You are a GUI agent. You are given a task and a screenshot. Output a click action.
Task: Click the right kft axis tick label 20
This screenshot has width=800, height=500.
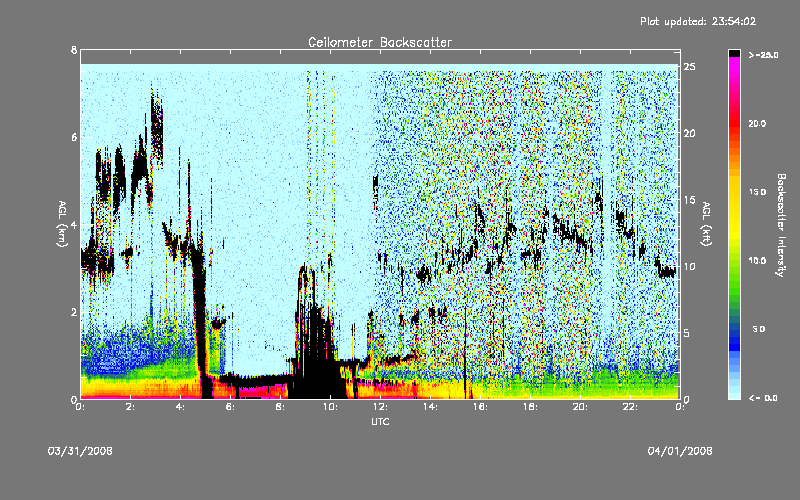pos(689,133)
